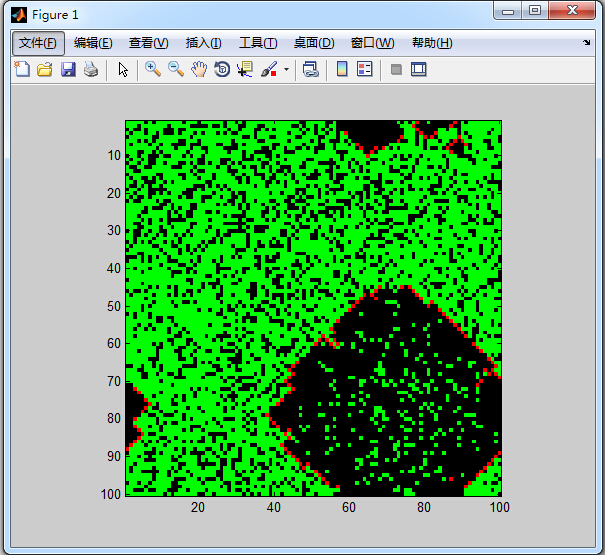Click the y-axis tick label 70

point(114,381)
